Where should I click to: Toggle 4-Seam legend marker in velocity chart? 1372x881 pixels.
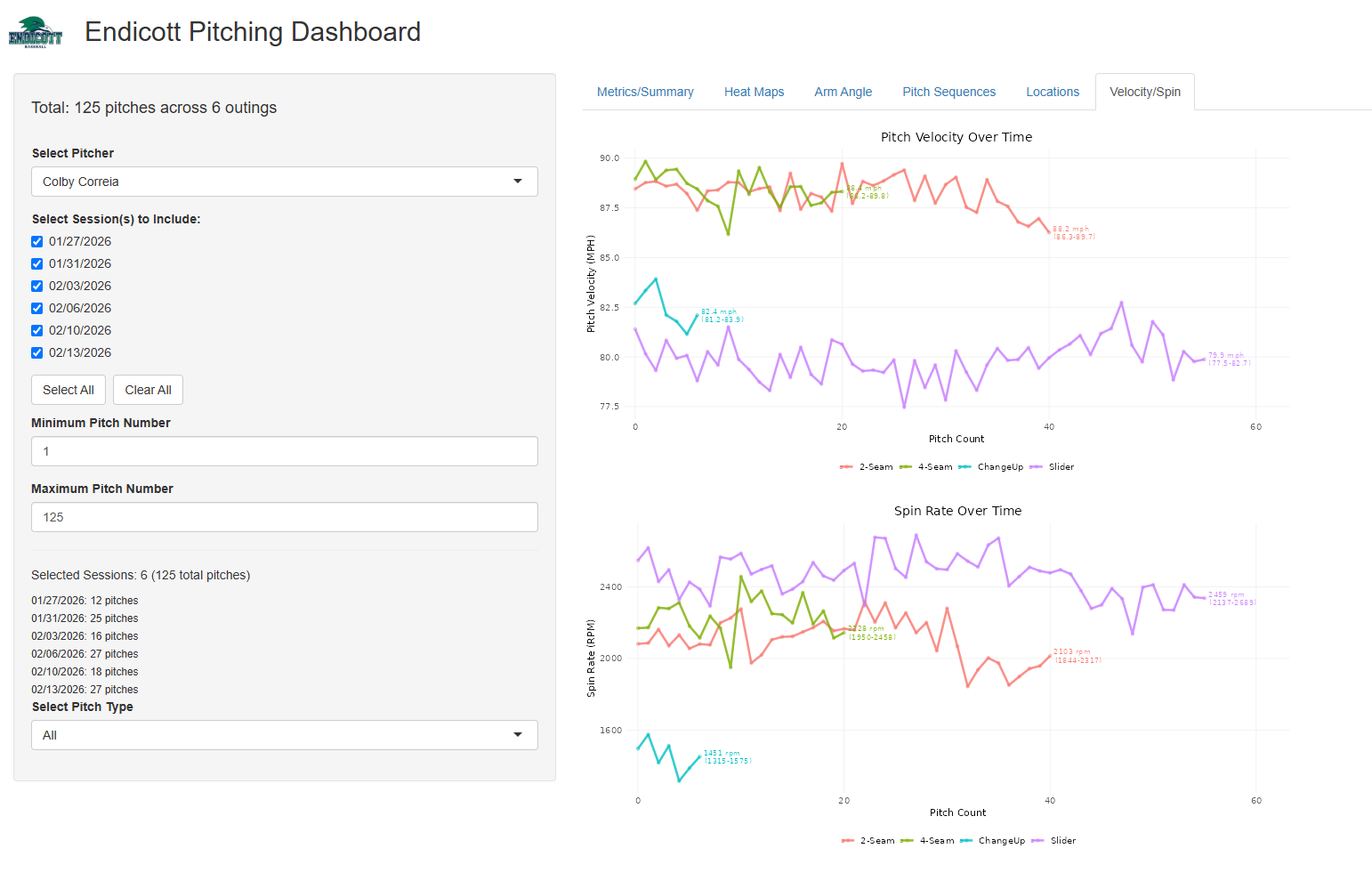coord(906,467)
